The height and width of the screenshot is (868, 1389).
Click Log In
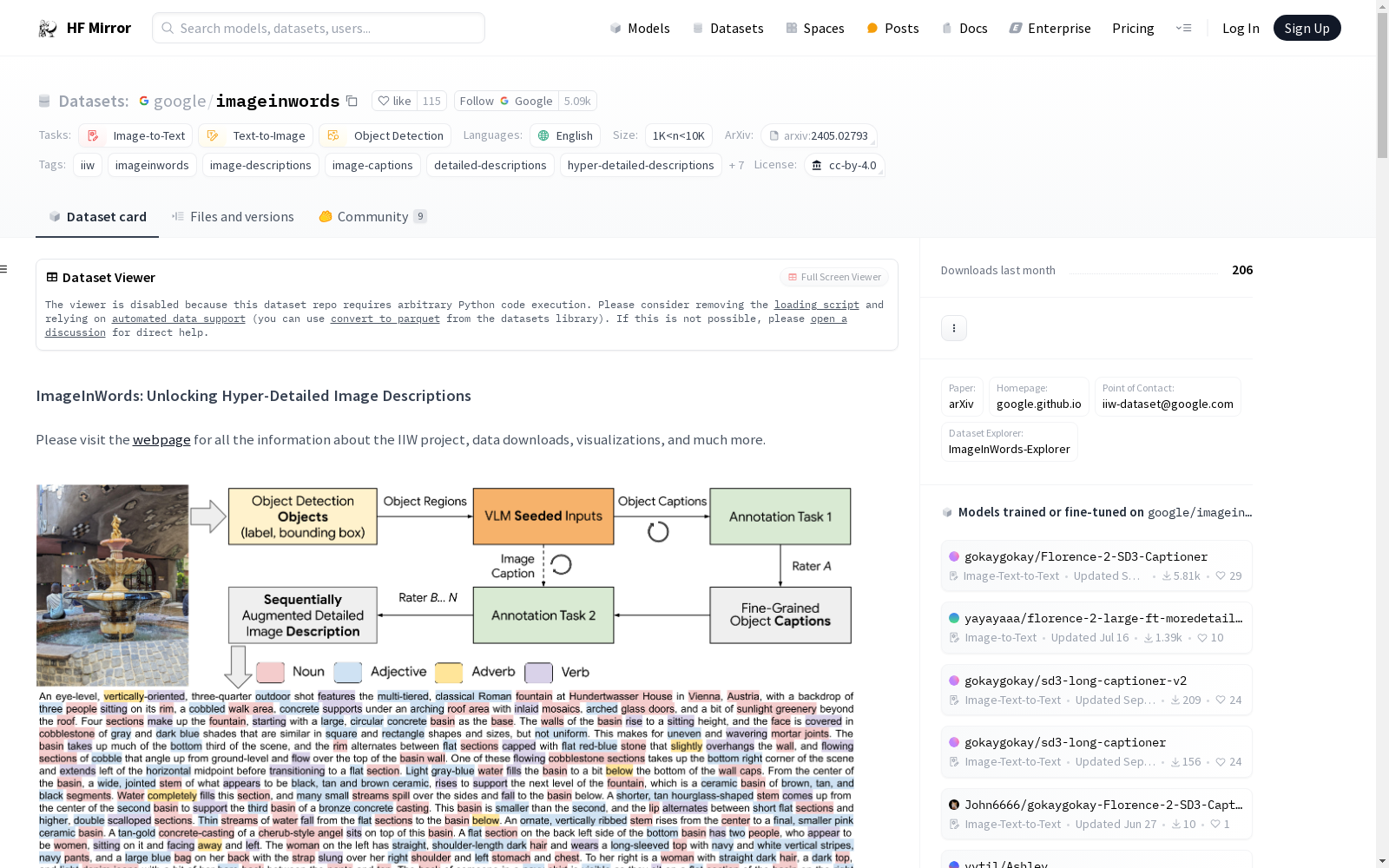1241,28
